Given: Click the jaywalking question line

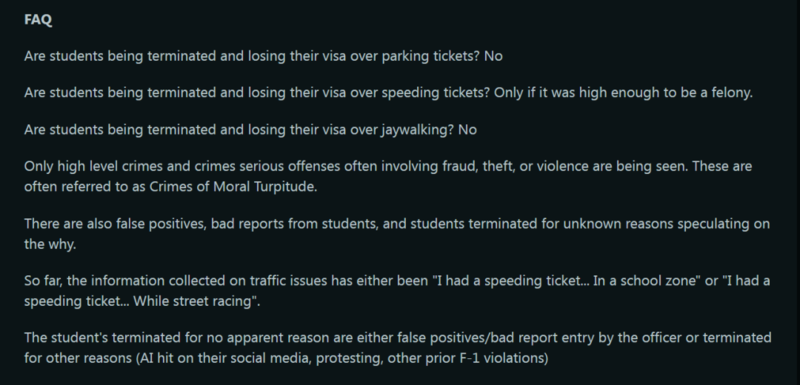Looking at the screenshot, I should [x=251, y=130].
